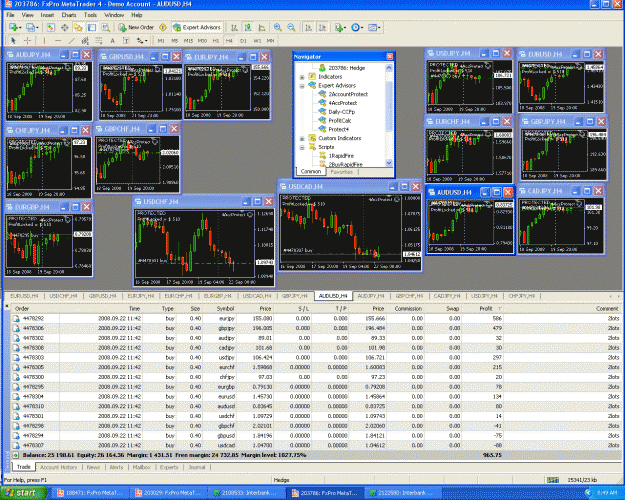Switch chart to line chart mode
This screenshot has width=625, height=500.
pyautogui.click(x=262, y=28)
